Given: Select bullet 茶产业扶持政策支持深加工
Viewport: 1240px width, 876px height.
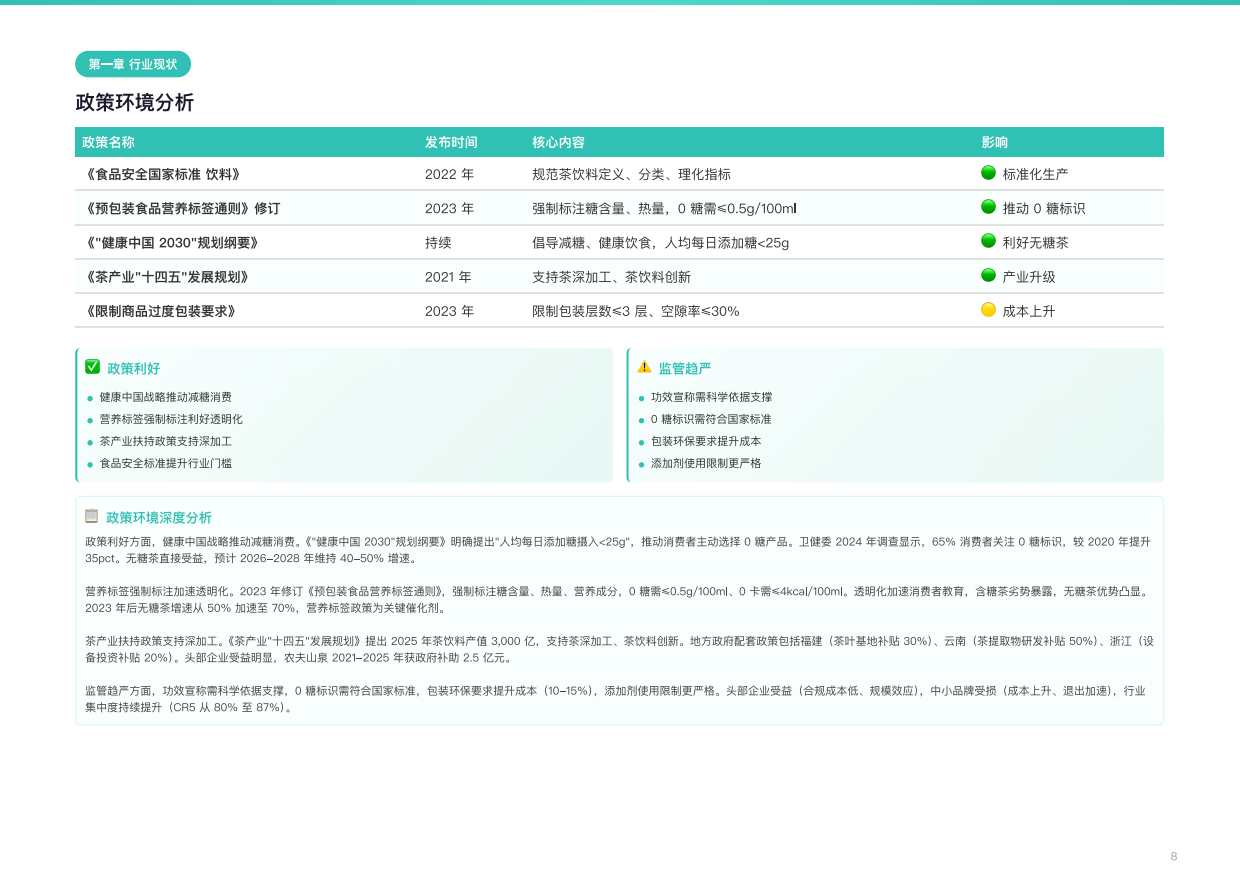Looking at the screenshot, I should [165, 441].
